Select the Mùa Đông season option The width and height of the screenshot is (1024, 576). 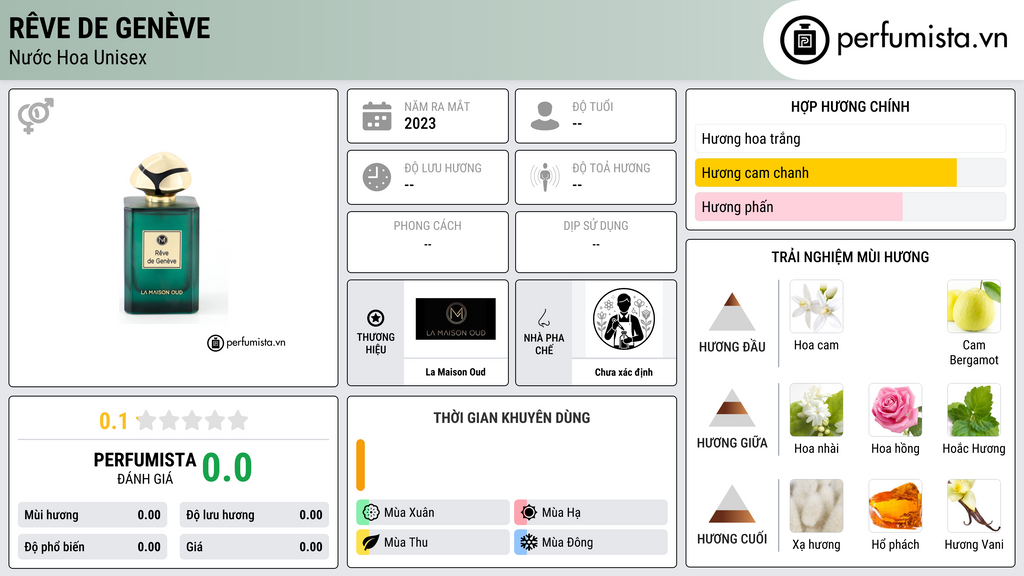pyautogui.click(x=591, y=542)
